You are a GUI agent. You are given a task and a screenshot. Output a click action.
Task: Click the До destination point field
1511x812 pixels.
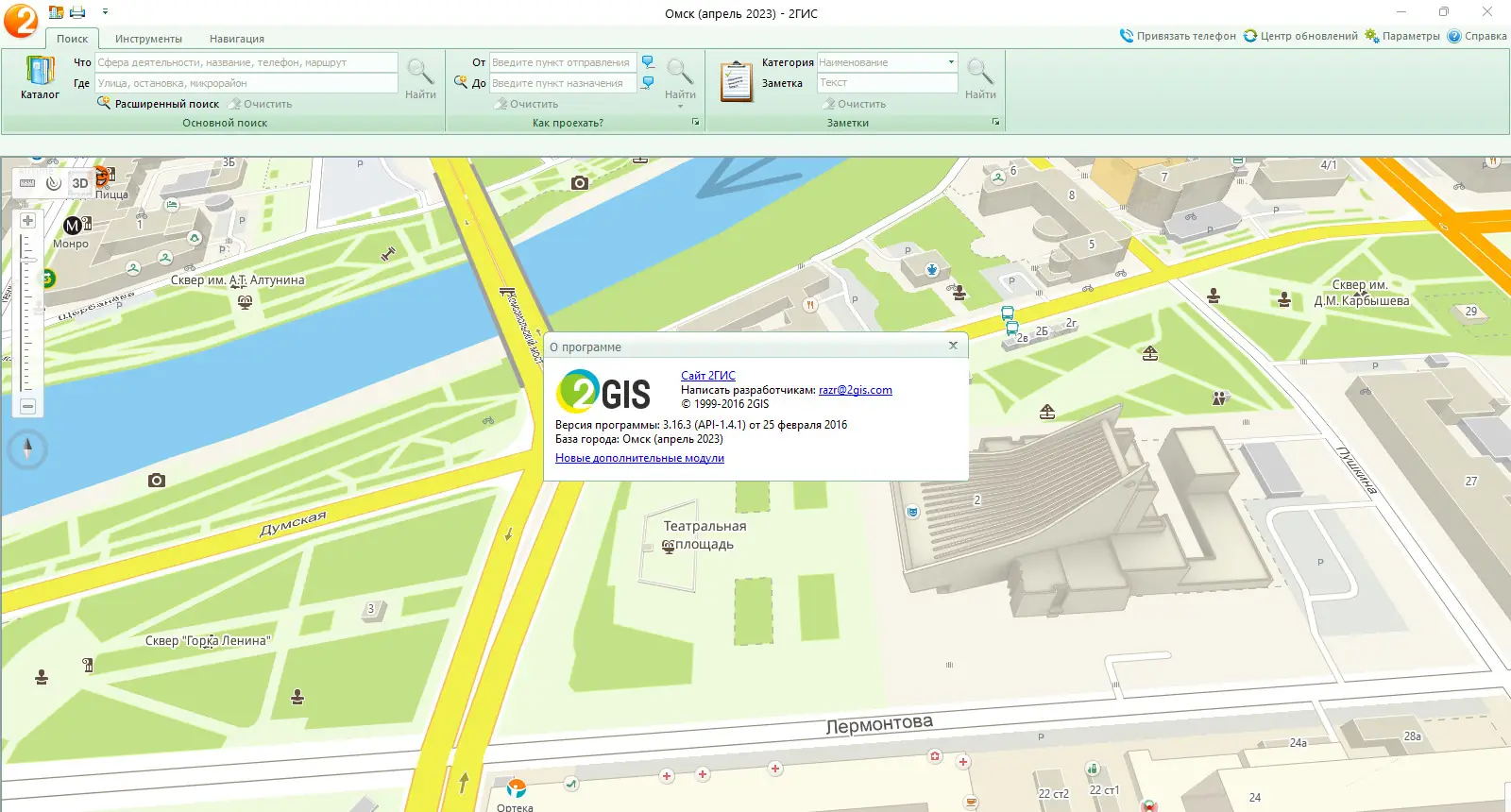(x=563, y=83)
